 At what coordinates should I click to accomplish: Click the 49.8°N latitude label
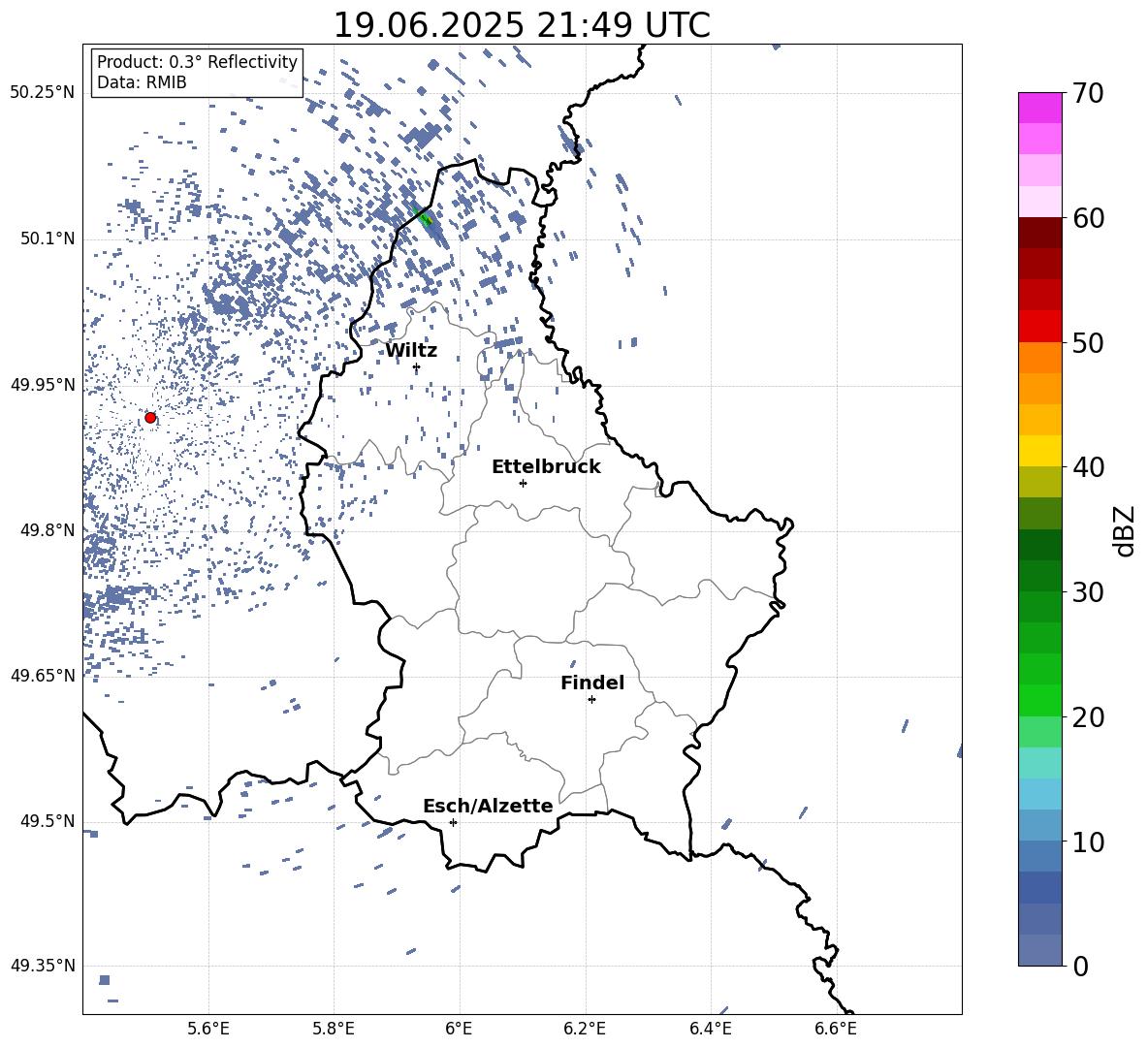(x=48, y=530)
